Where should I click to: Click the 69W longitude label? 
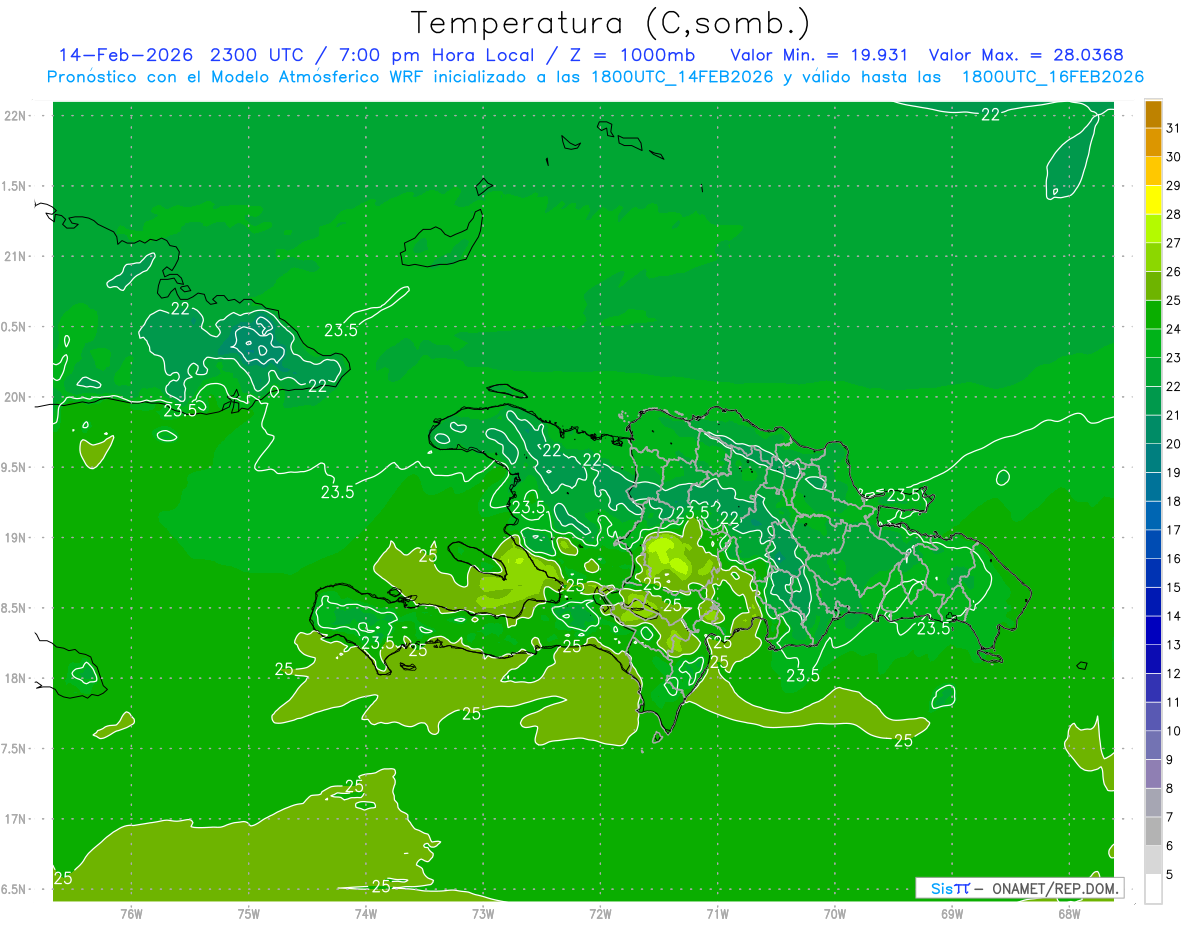pos(952,913)
